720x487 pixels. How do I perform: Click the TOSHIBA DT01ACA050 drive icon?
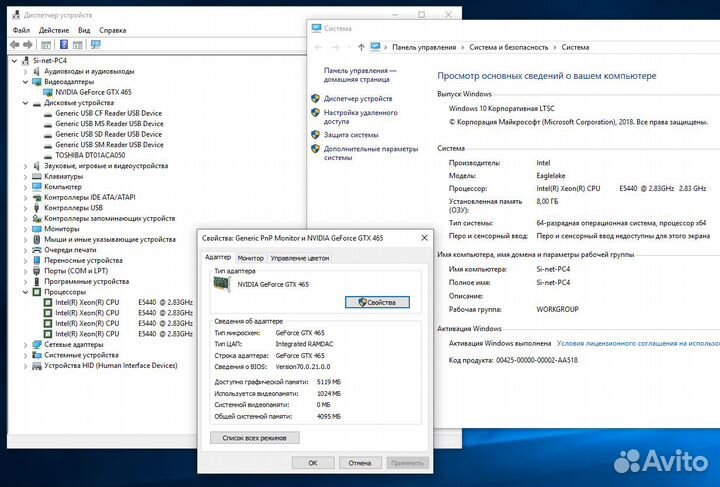48,156
